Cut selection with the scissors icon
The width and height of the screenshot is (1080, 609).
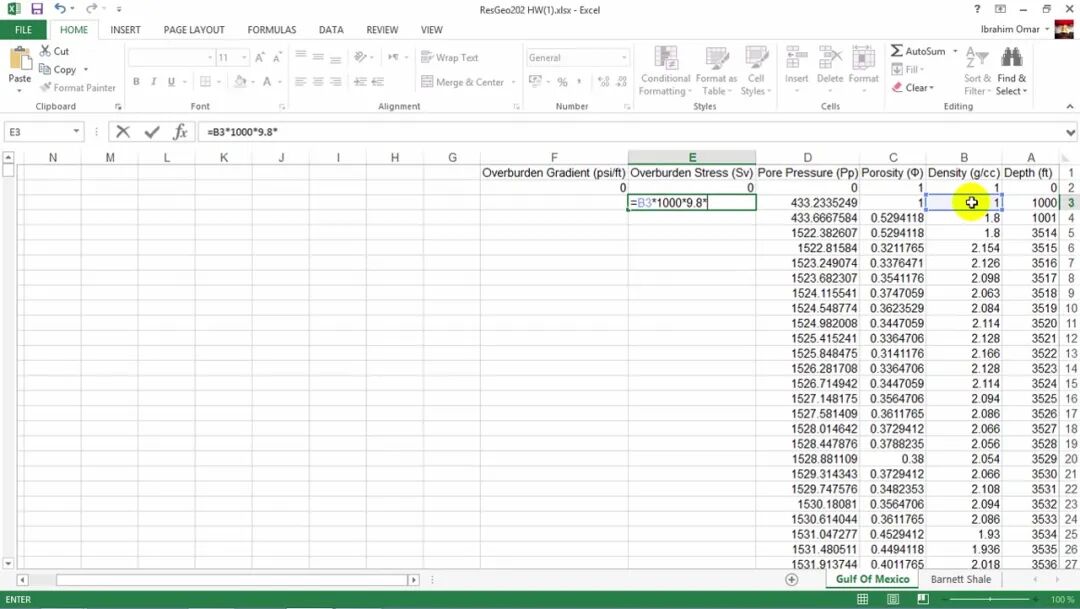pyautogui.click(x=54, y=51)
